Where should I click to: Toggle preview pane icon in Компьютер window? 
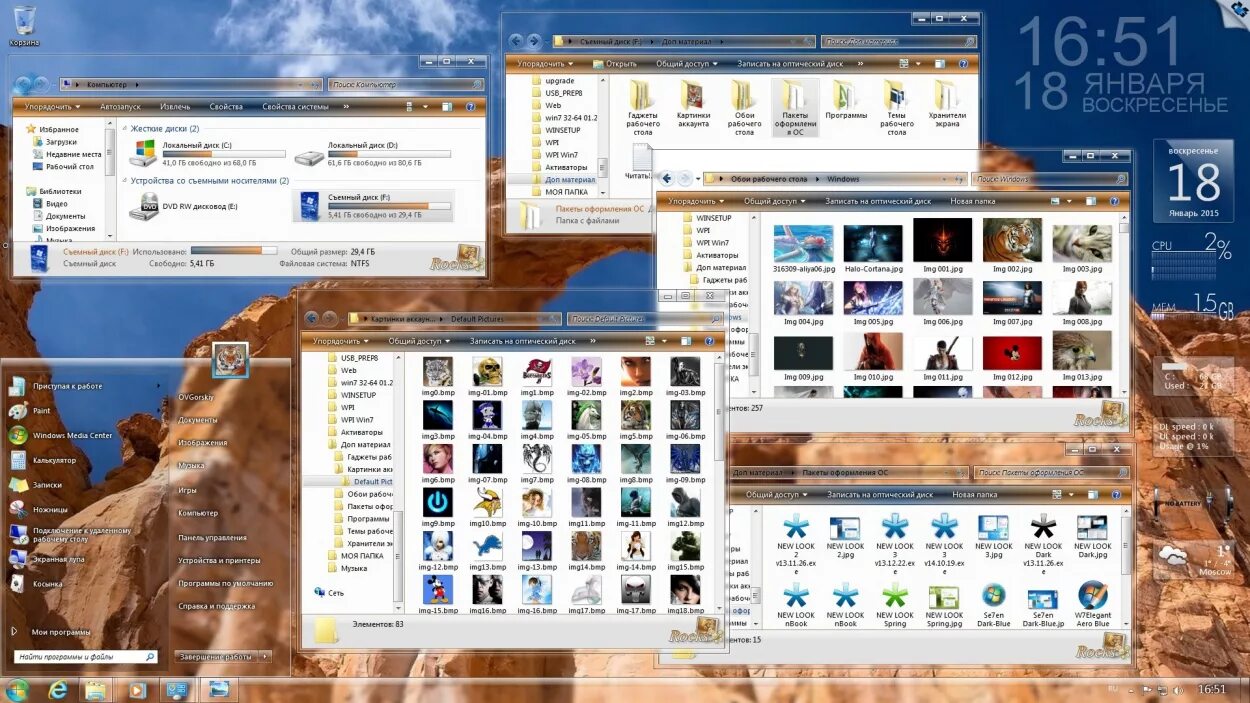coord(445,106)
